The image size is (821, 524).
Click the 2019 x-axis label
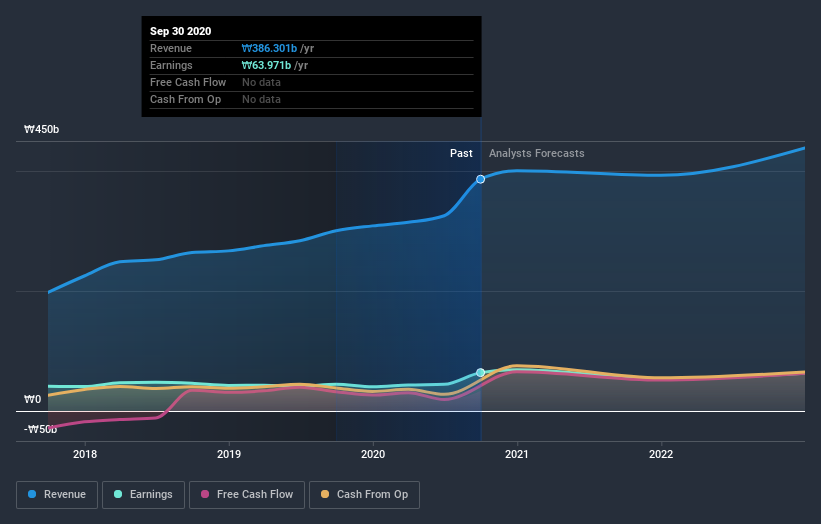tap(229, 454)
